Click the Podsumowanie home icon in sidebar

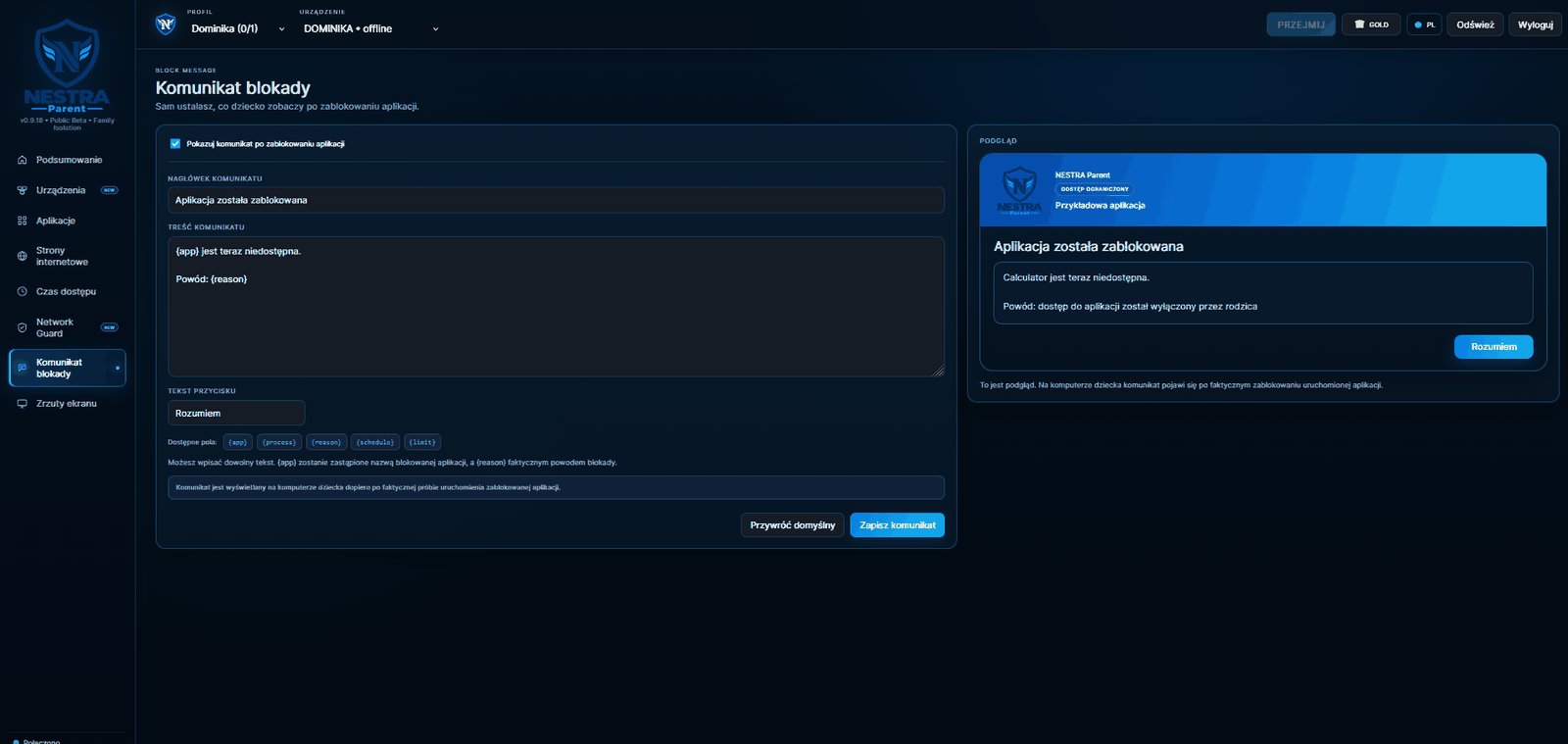click(23, 160)
